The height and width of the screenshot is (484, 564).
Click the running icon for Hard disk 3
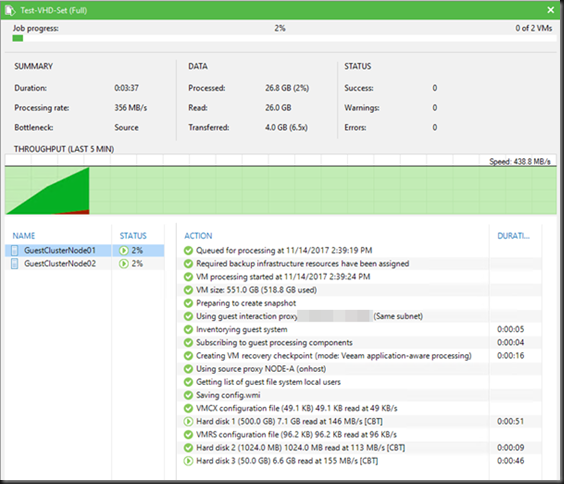(188, 461)
